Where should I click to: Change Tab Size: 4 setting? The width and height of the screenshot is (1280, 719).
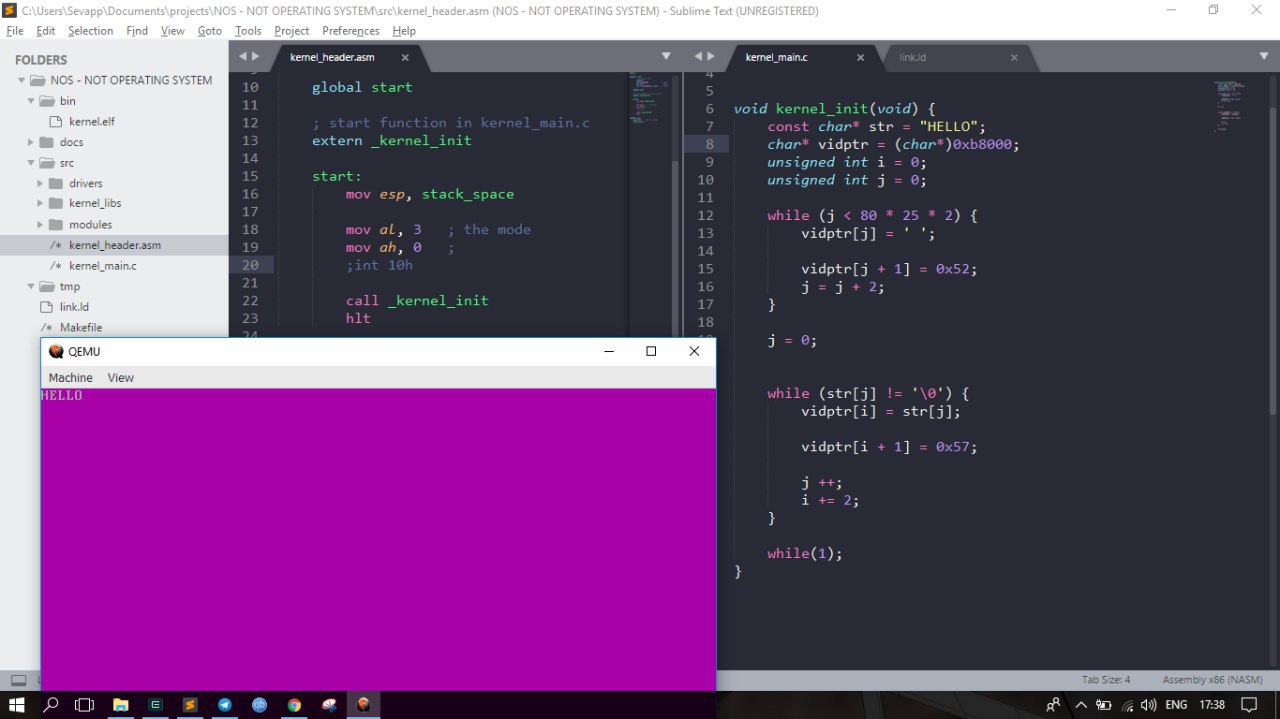pos(1106,680)
